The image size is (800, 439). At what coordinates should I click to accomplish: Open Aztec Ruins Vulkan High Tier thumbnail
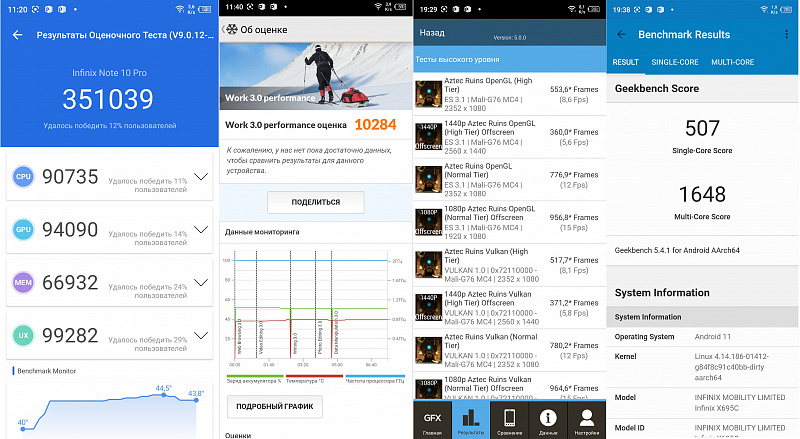tap(429, 264)
